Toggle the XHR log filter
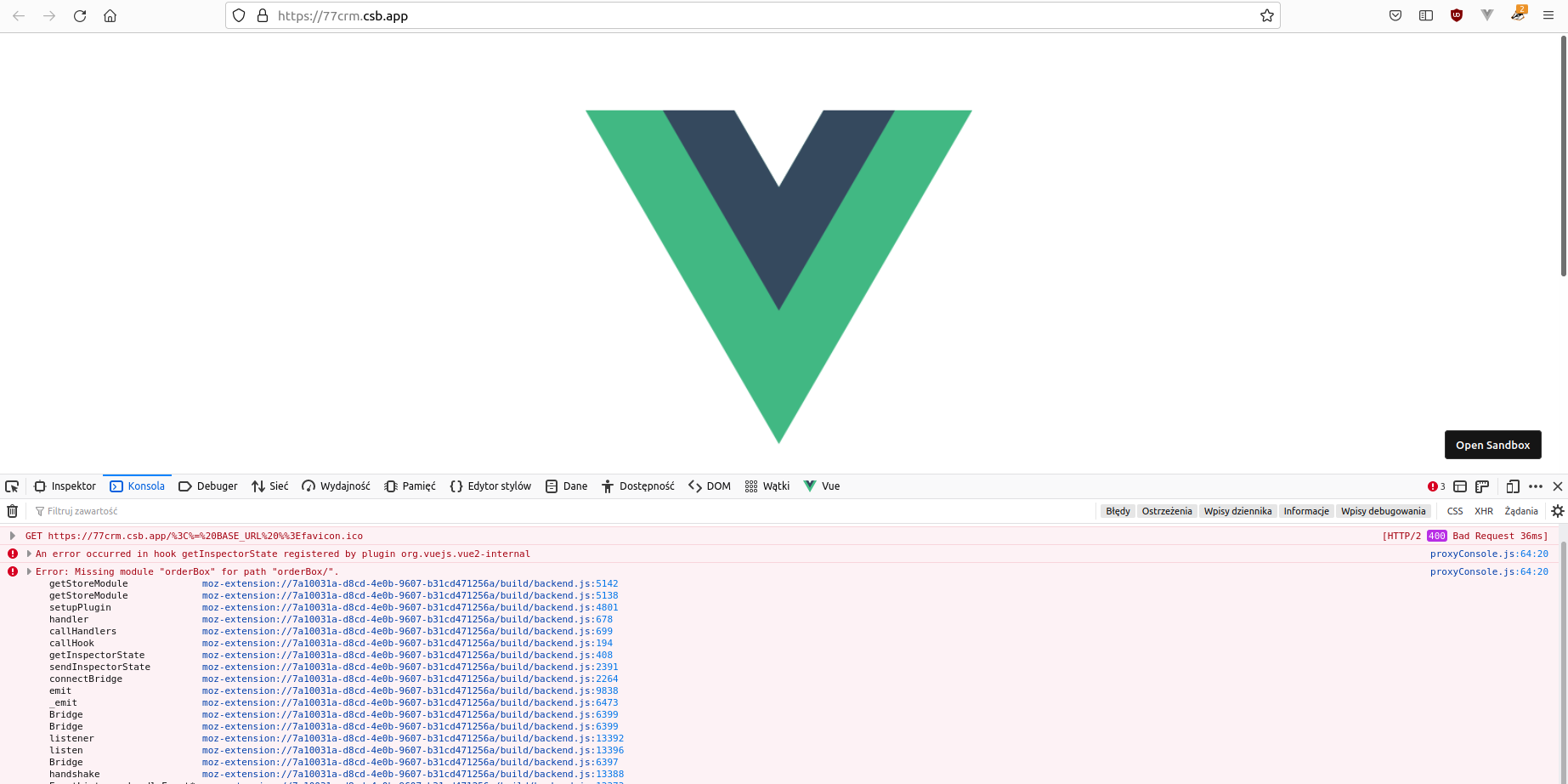1568x784 pixels. click(x=1484, y=510)
